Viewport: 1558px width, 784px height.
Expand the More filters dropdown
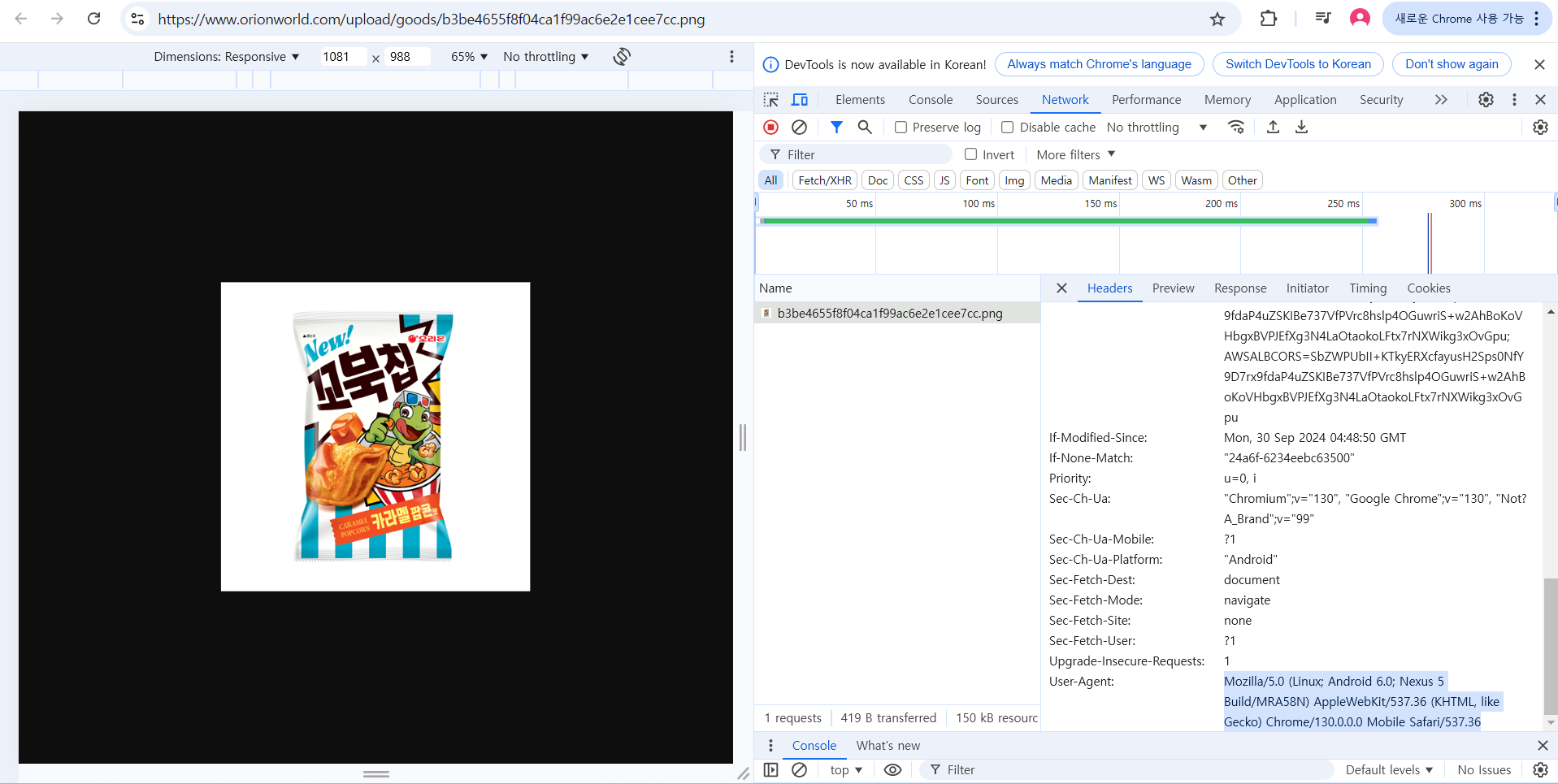click(1075, 154)
